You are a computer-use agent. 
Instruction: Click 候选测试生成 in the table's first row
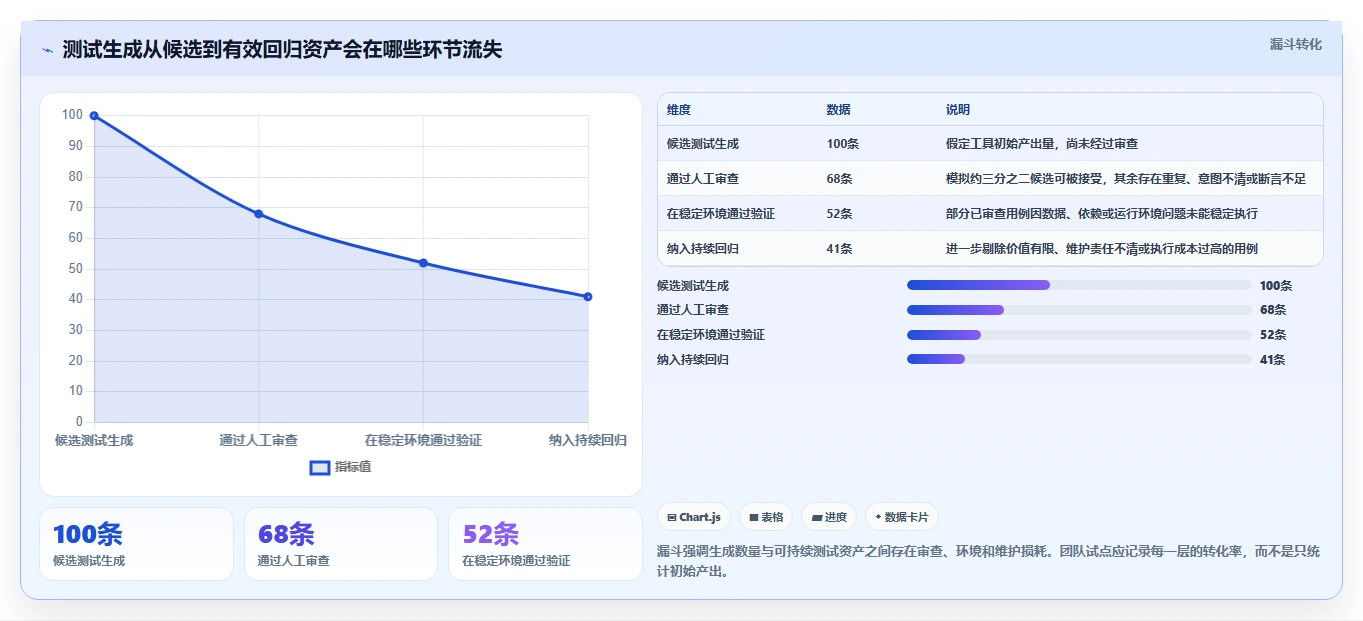703,144
